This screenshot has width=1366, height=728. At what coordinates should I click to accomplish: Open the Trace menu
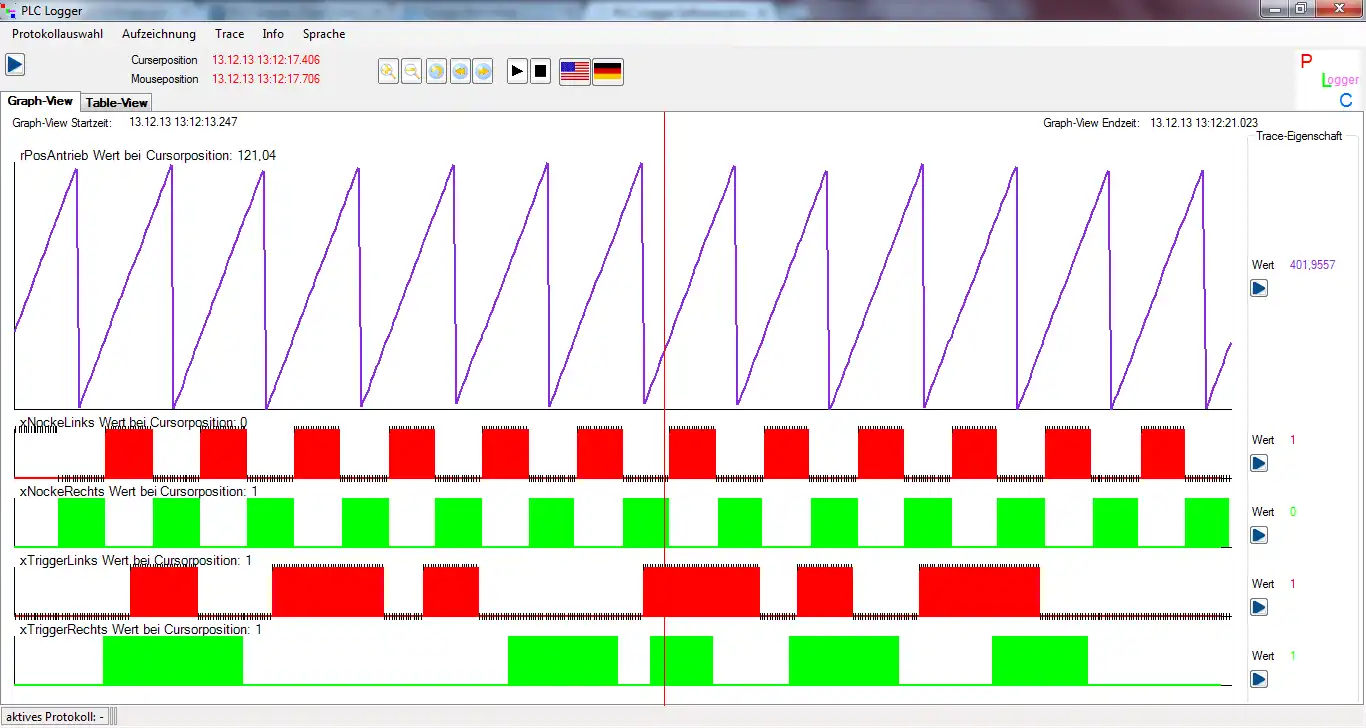click(x=229, y=33)
